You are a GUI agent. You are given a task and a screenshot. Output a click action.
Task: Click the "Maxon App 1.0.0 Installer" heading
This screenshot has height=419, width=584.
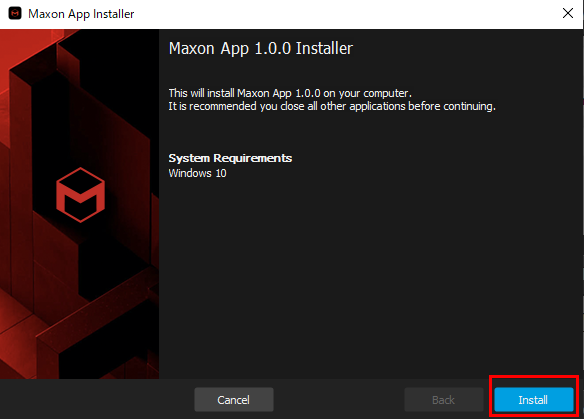click(x=261, y=48)
